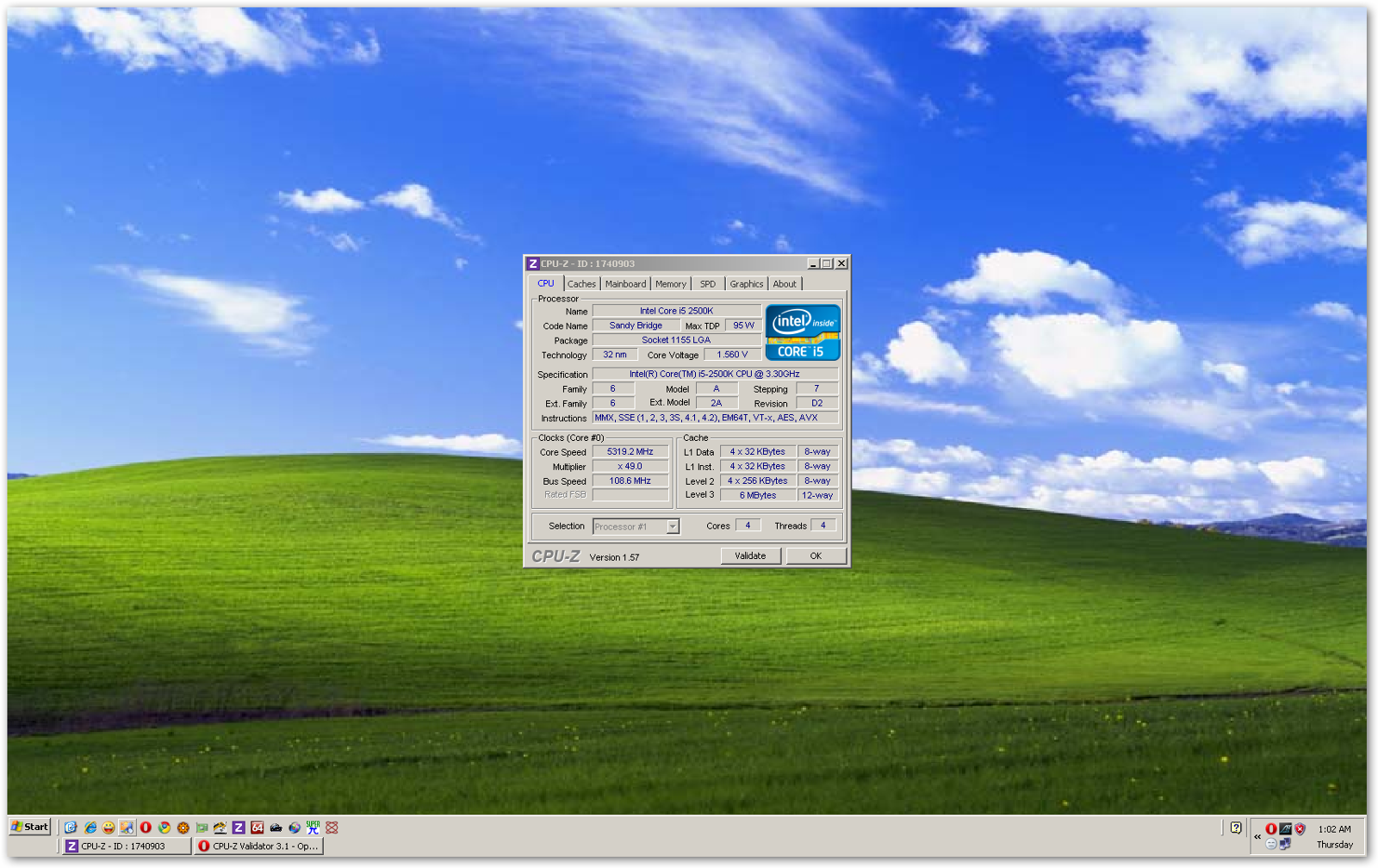
Task: Click the Intel Core i5 logo badge
Action: 803,332
